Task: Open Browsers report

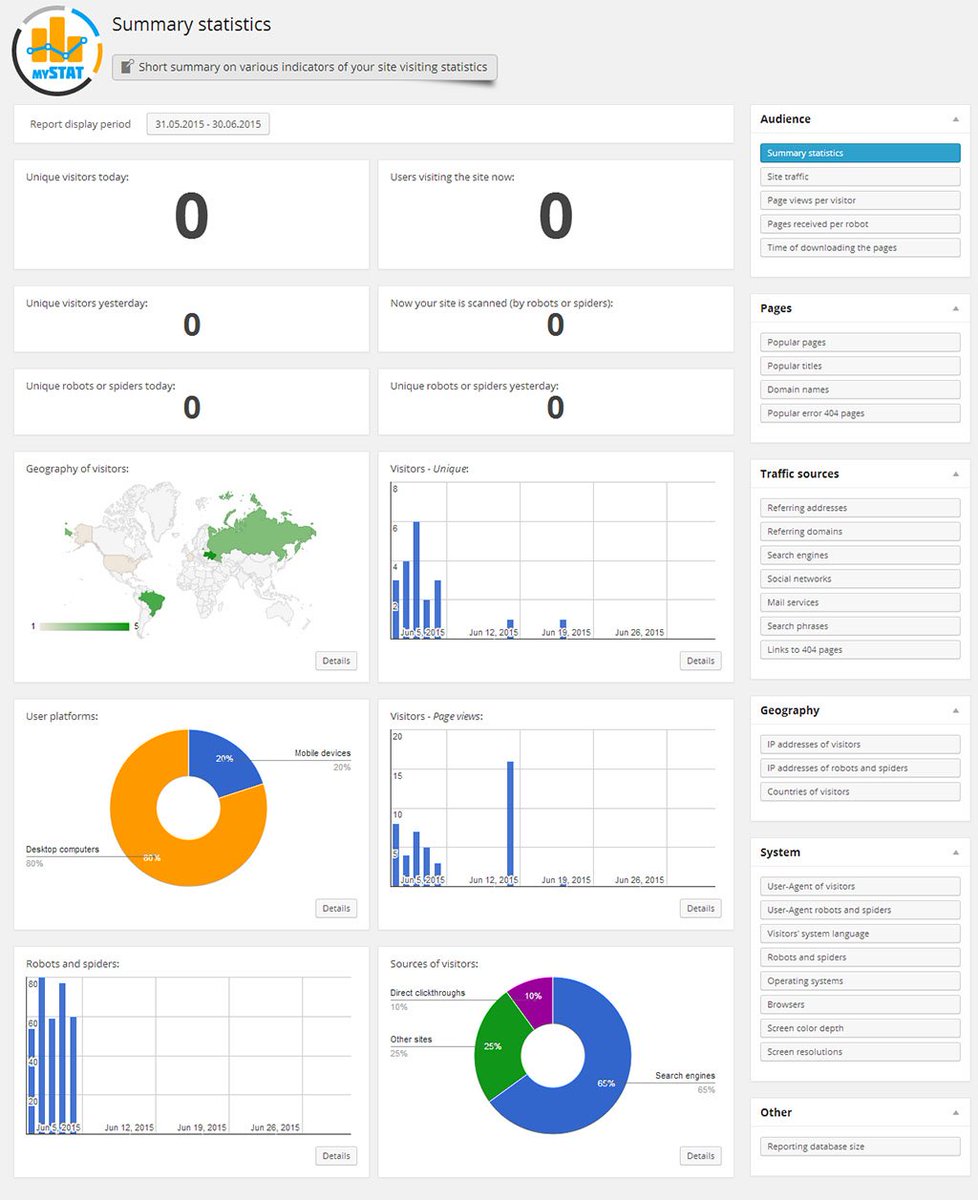Action: pyautogui.click(x=860, y=1005)
